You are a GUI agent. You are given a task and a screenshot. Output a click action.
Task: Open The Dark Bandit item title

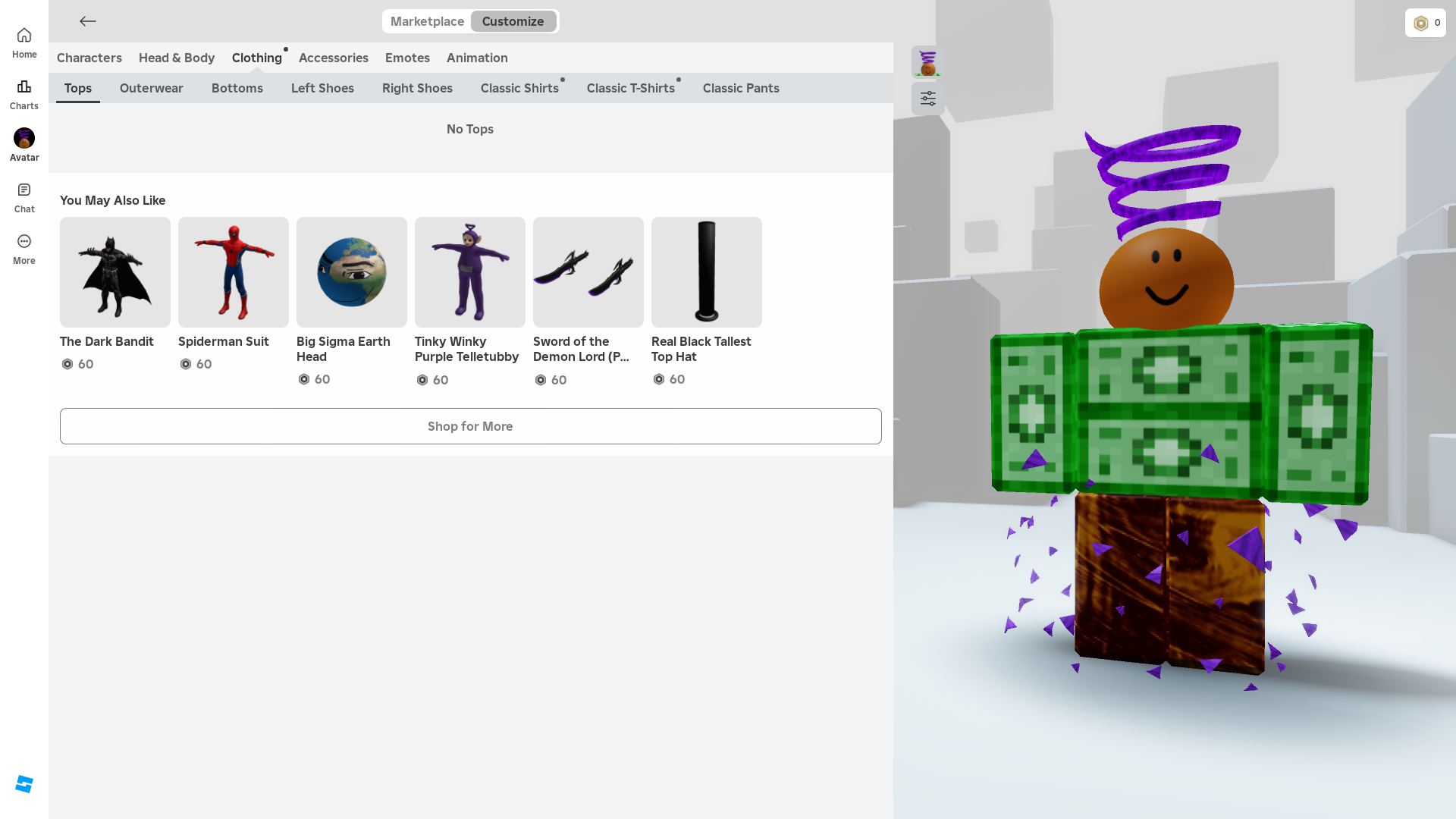coord(107,341)
